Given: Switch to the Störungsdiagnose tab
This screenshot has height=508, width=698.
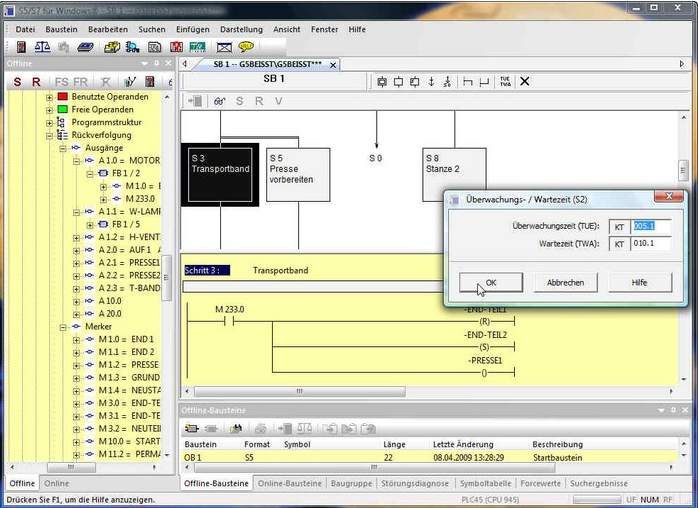Looking at the screenshot, I should 415,483.
